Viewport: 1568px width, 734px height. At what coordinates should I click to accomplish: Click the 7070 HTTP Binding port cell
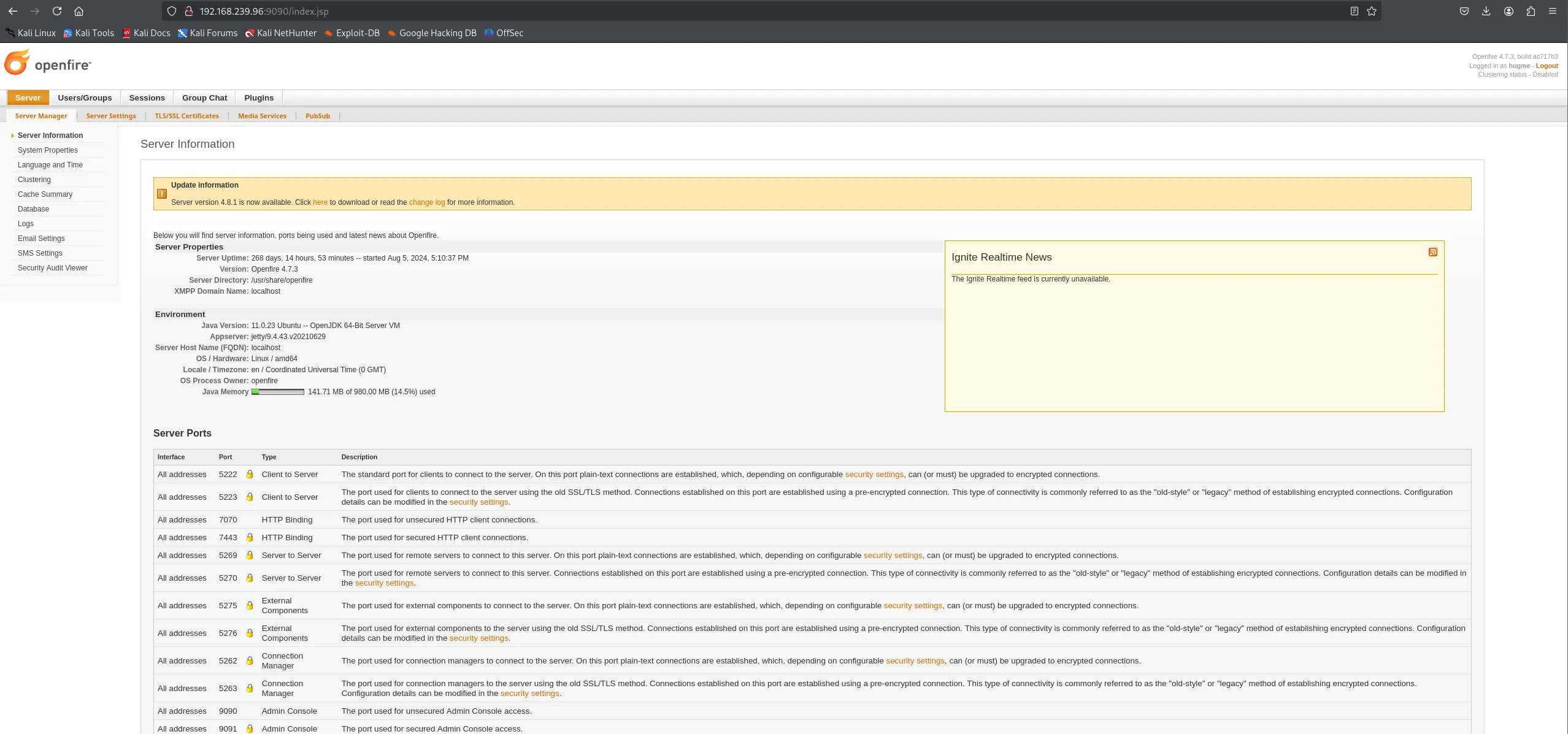[x=228, y=519]
